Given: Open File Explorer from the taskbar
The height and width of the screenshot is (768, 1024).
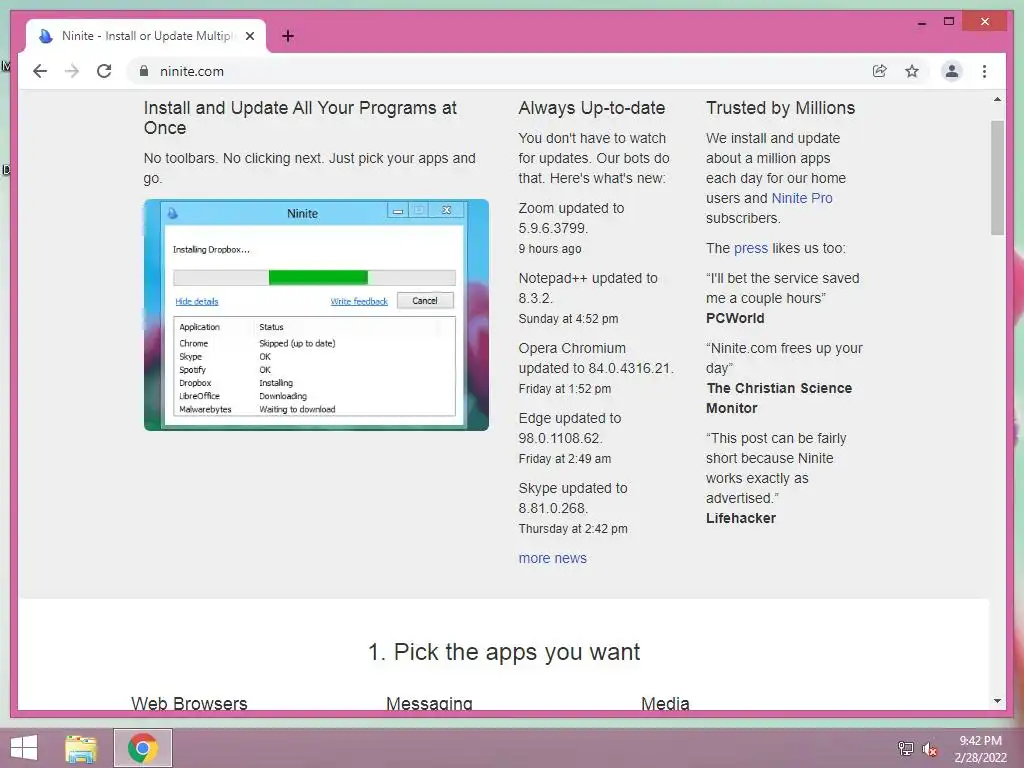Looking at the screenshot, I should (81, 748).
